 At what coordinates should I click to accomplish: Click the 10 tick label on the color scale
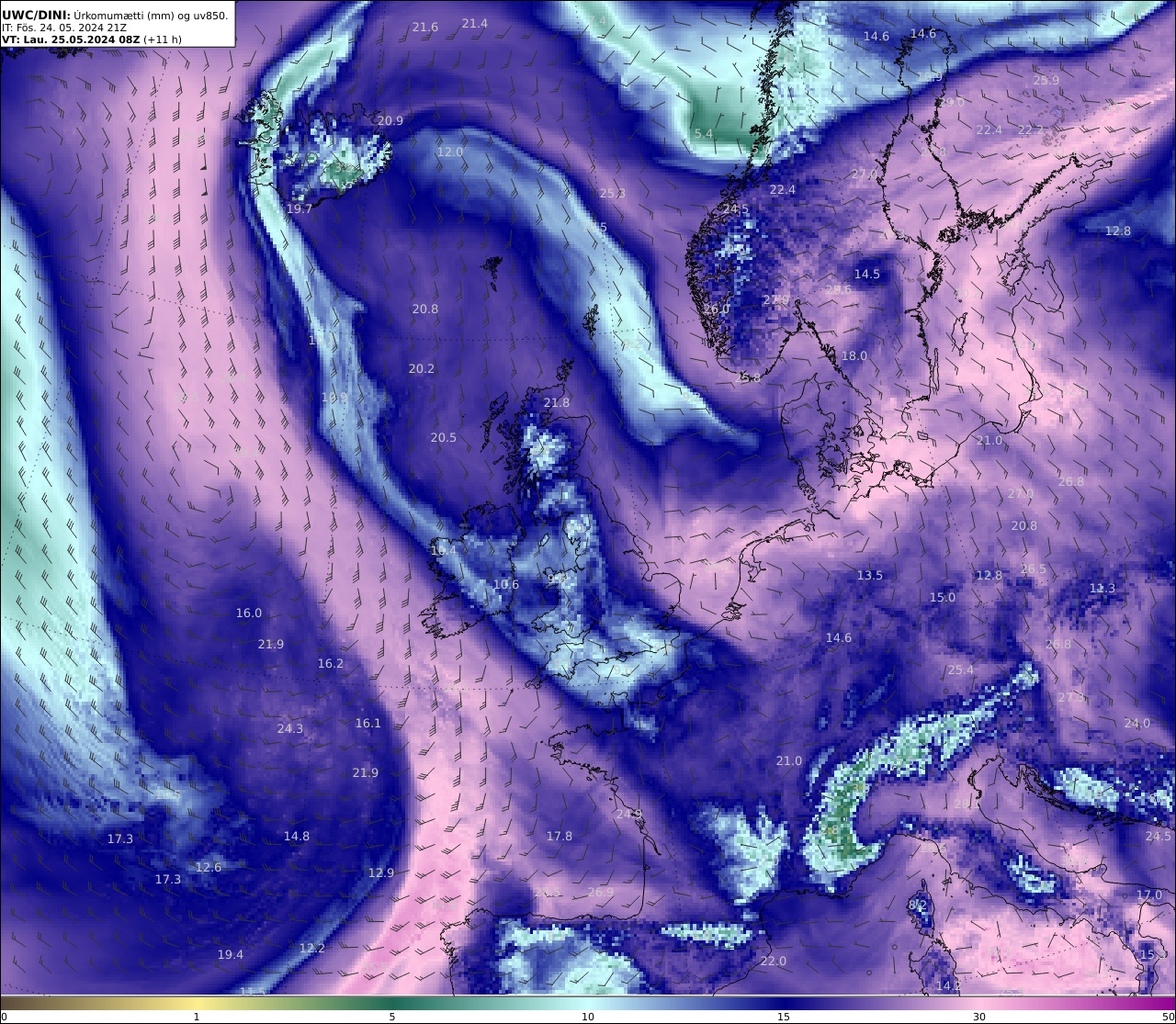tap(588, 1017)
